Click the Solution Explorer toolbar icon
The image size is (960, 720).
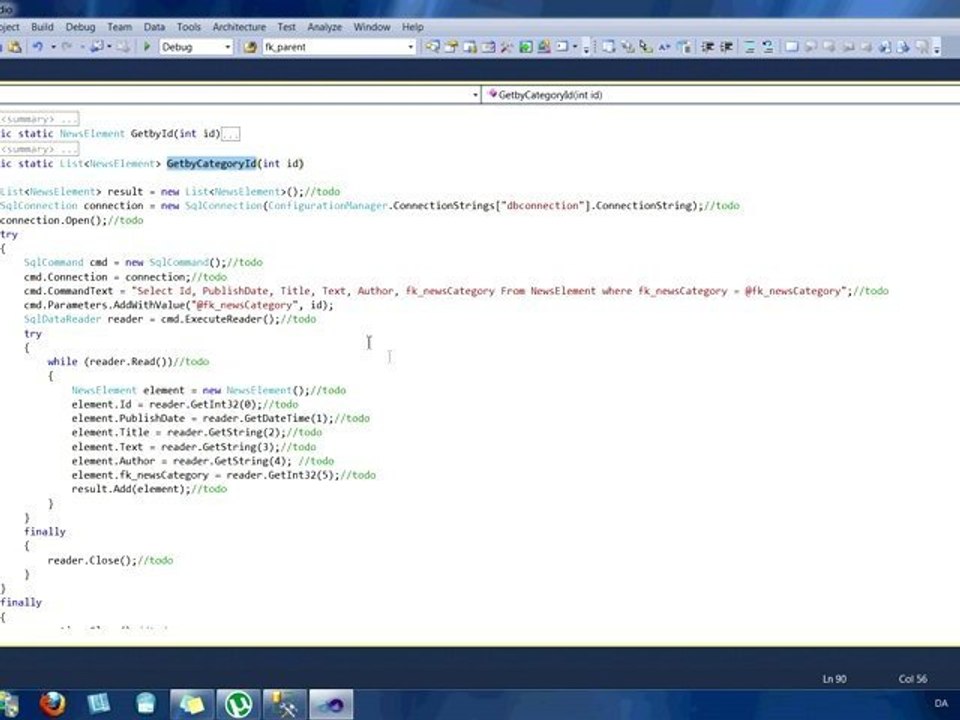433,47
